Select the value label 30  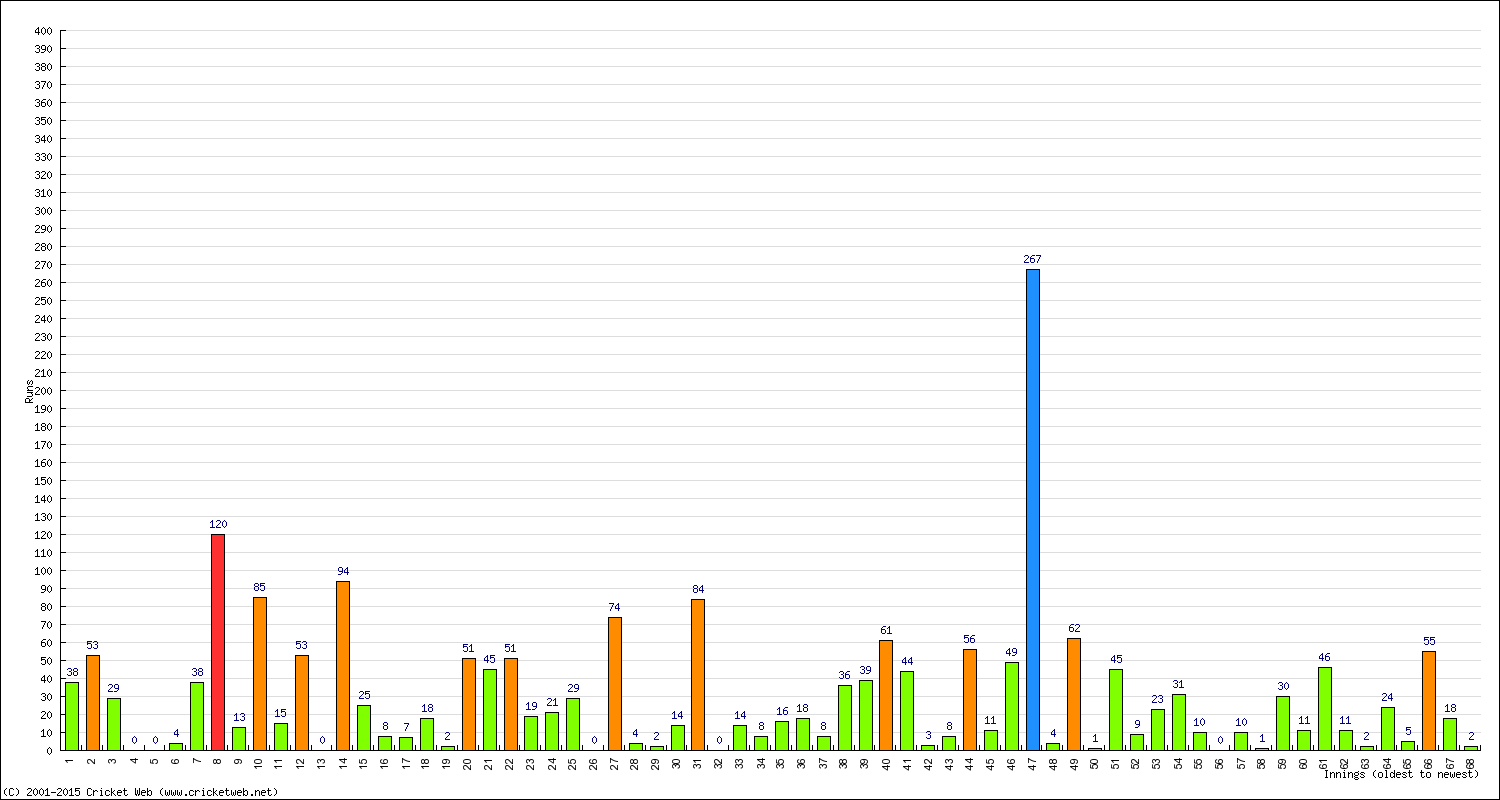(x=1283, y=686)
